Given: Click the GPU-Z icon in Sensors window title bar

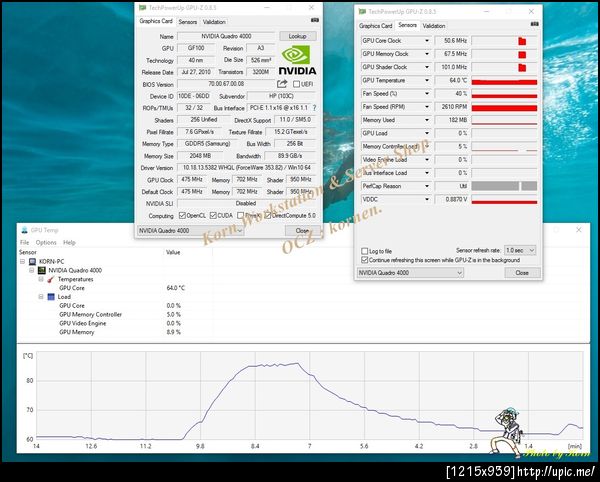Looking at the screenshot, I should point(362,11).
